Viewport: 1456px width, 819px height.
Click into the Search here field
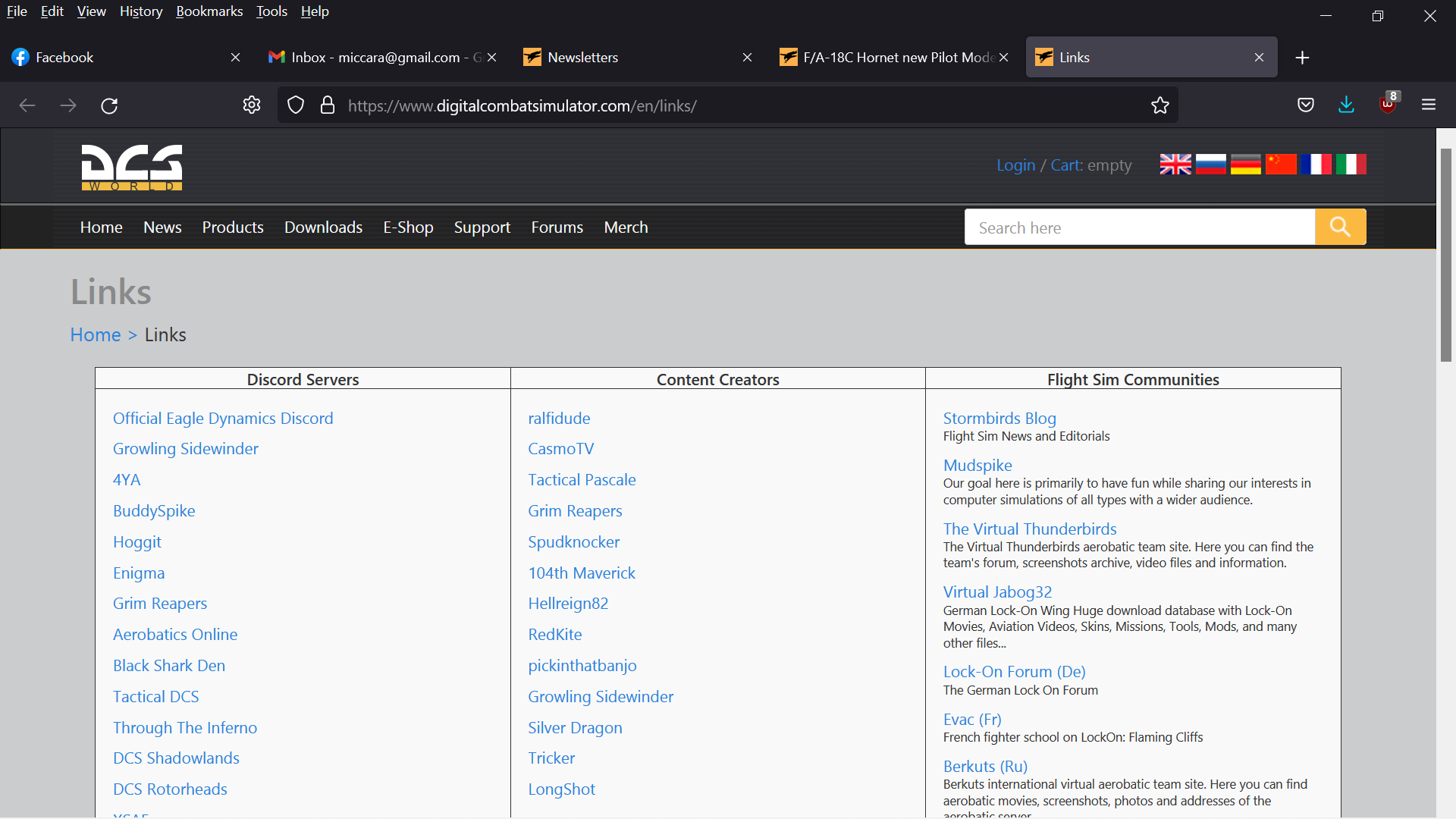pos(1140,227)
